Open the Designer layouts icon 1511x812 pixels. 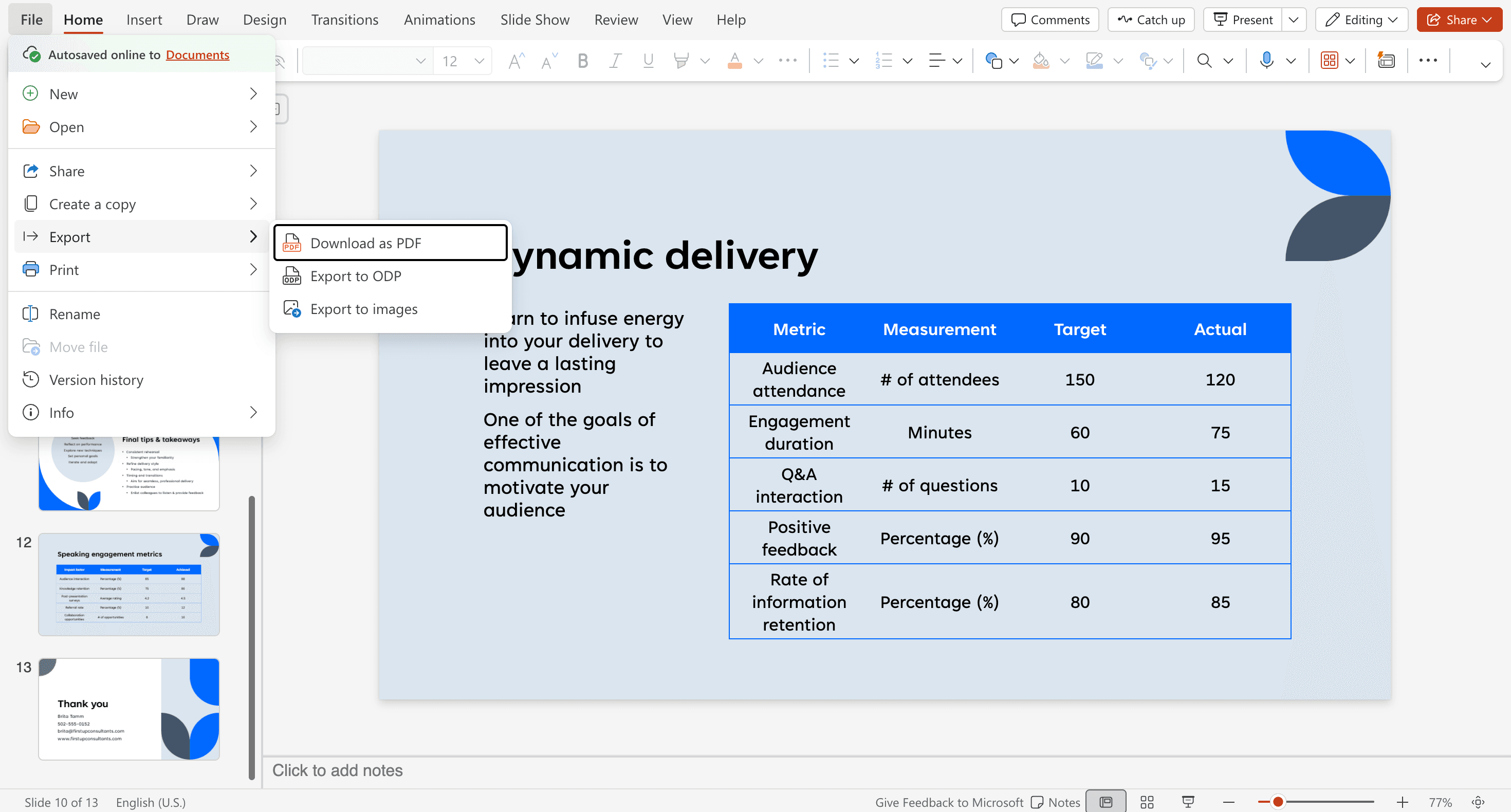(x=1329, y=61)
